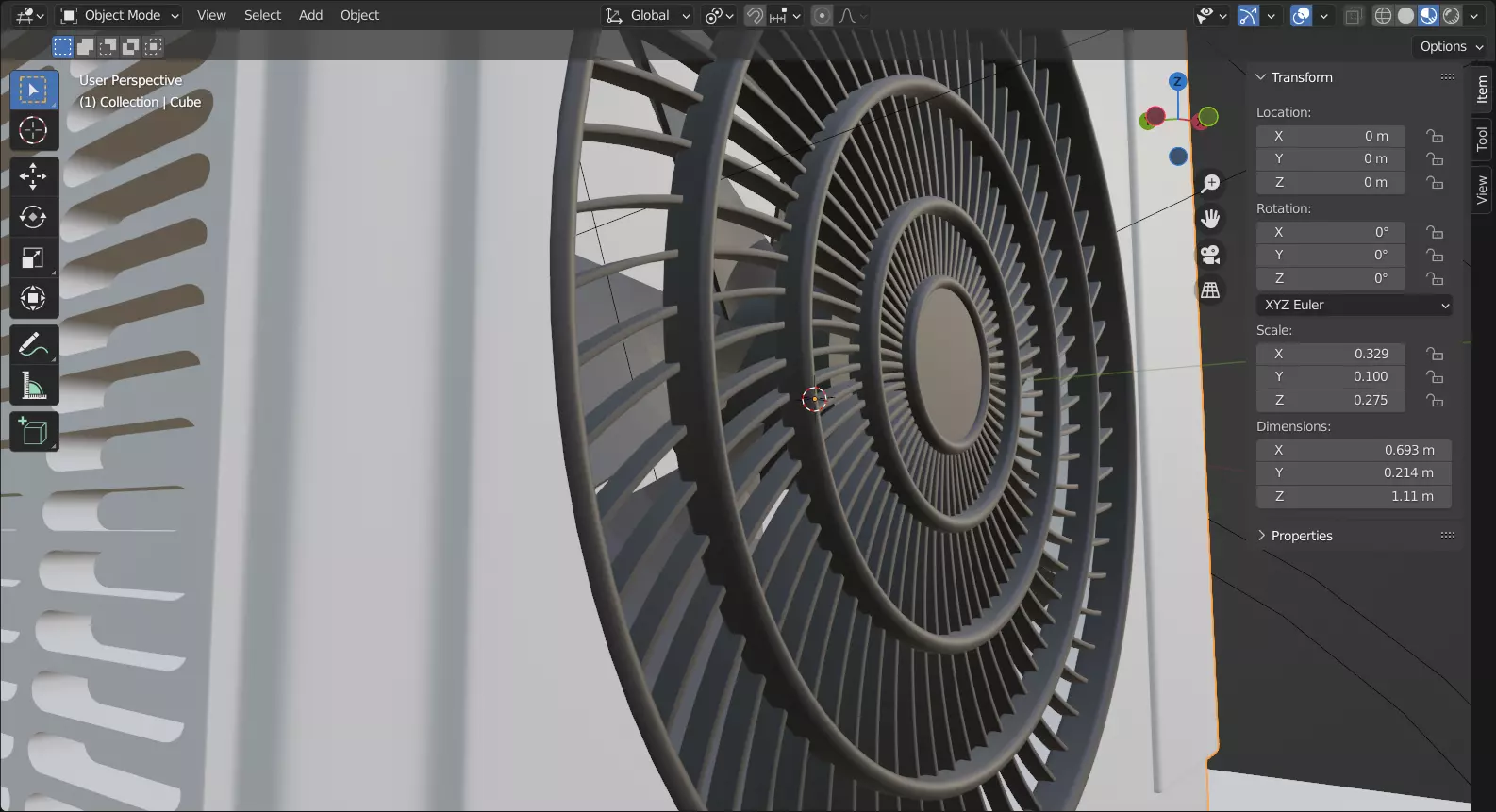Switch to the View sidebar tab
The height and width of the screenshot is (812, 1496).
tap(1482, 190)
